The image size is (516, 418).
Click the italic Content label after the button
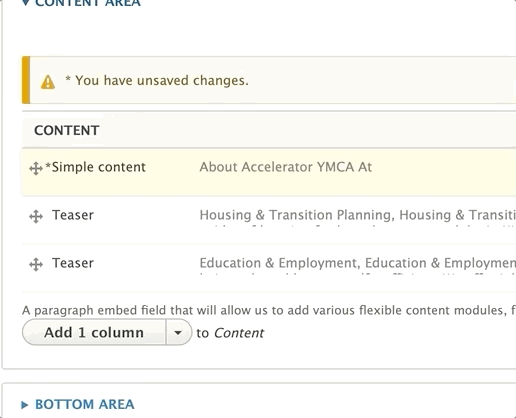pos(239,333)
